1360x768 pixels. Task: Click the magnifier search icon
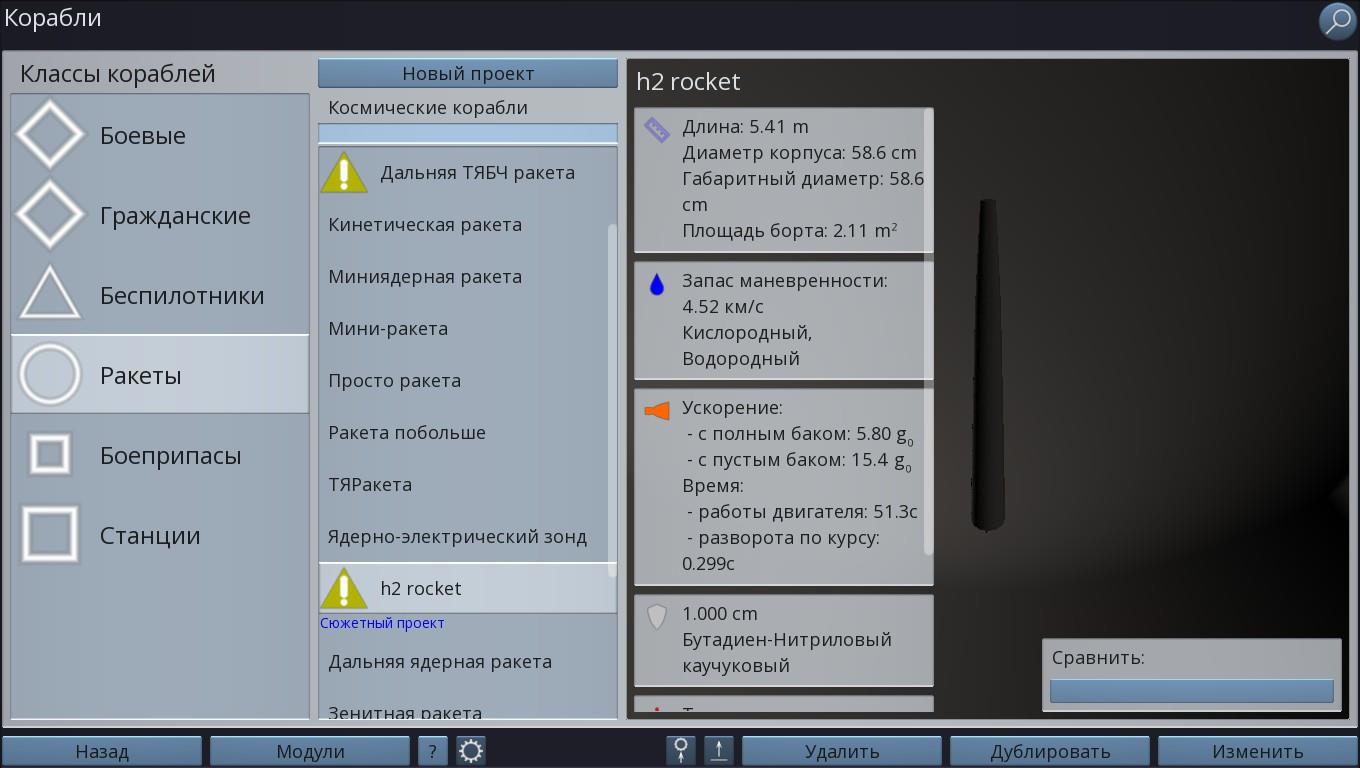pos(1337,21)
